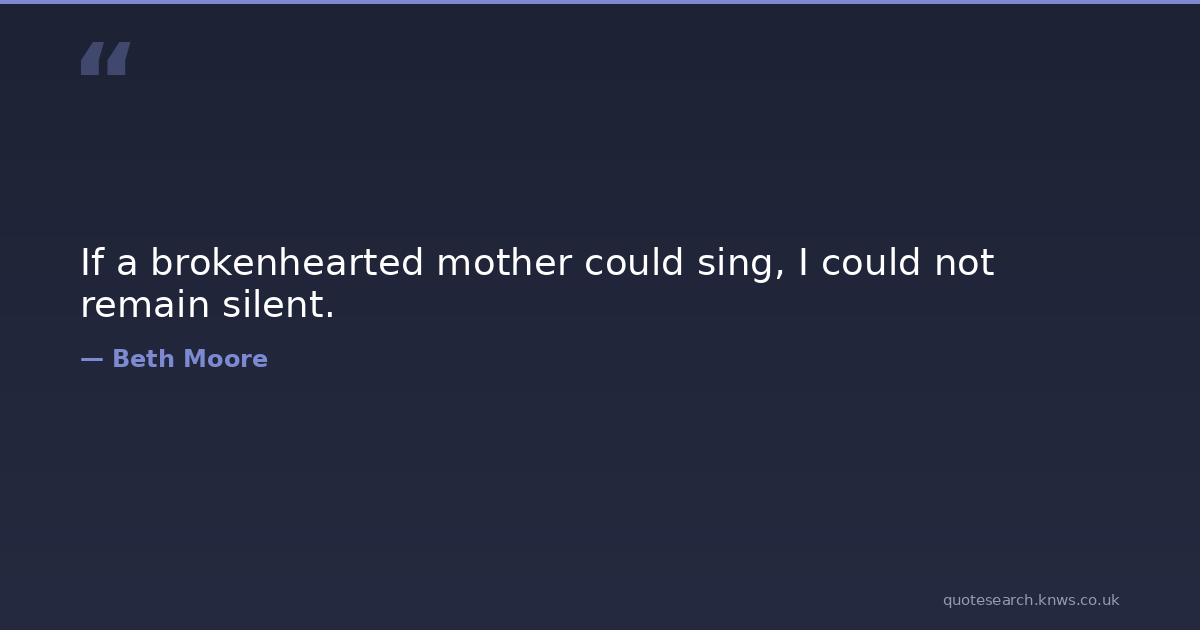Select the surname "Moore"
Screen dimensions: 1200x630
pos(221,359)
